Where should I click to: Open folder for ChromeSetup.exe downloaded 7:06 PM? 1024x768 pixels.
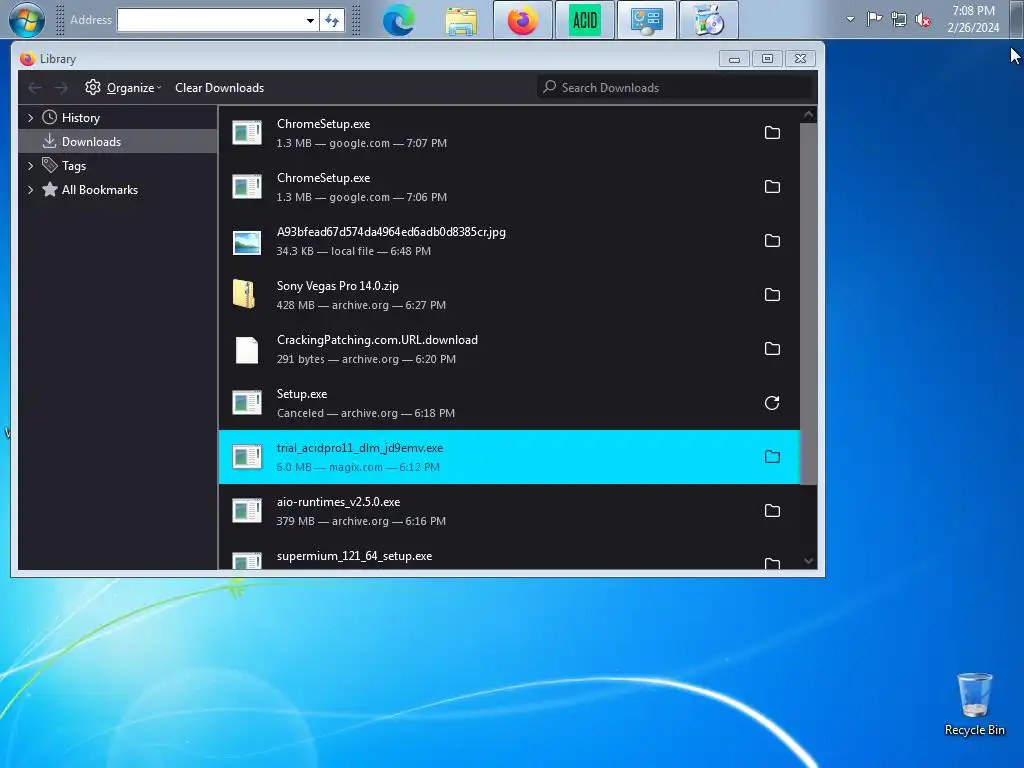click(772, 187)
